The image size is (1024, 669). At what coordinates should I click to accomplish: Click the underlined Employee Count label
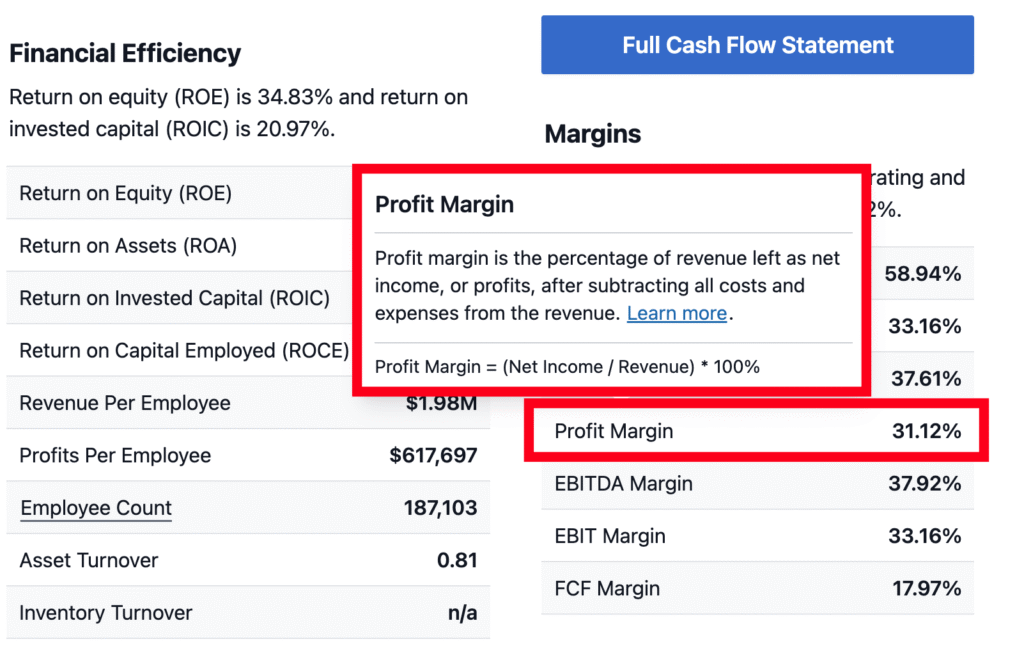96,508
